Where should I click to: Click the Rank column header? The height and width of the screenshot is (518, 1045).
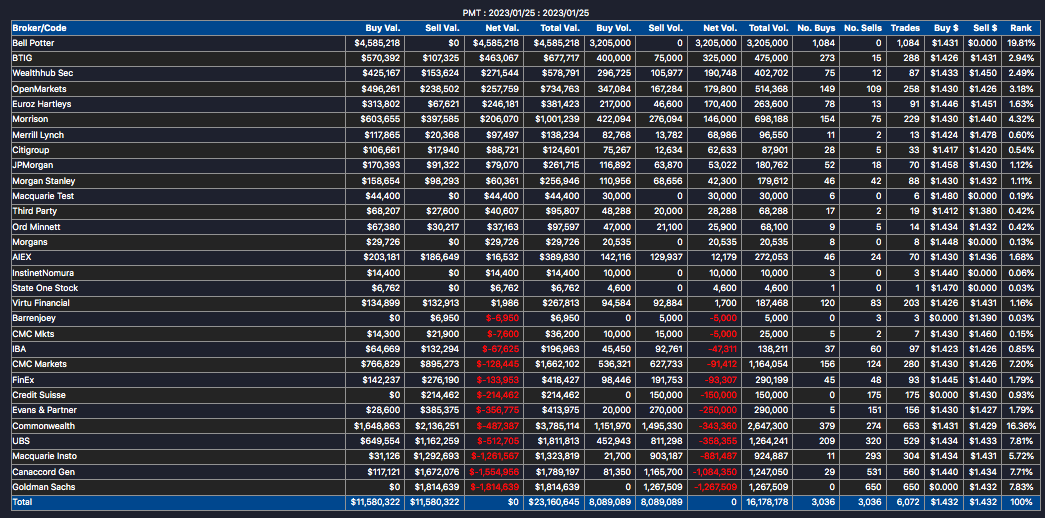click(x=1020, y=28)
